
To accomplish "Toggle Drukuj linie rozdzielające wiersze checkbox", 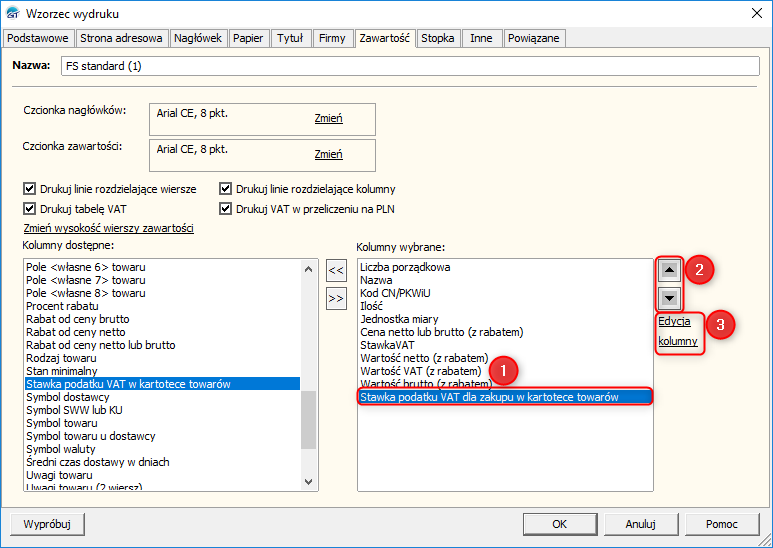I will click(30, 189).
